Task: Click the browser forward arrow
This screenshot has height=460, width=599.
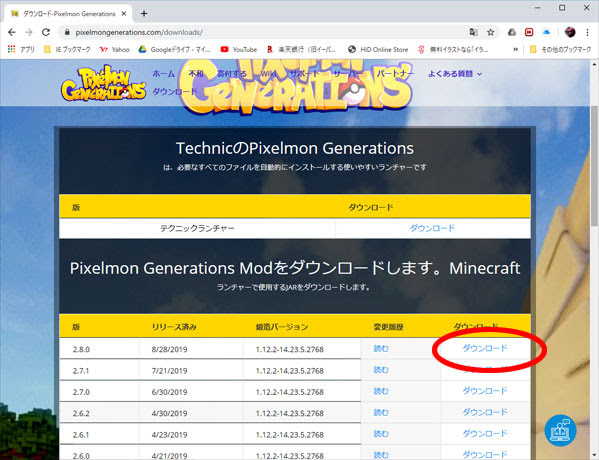Action: (x=29, y=32)
